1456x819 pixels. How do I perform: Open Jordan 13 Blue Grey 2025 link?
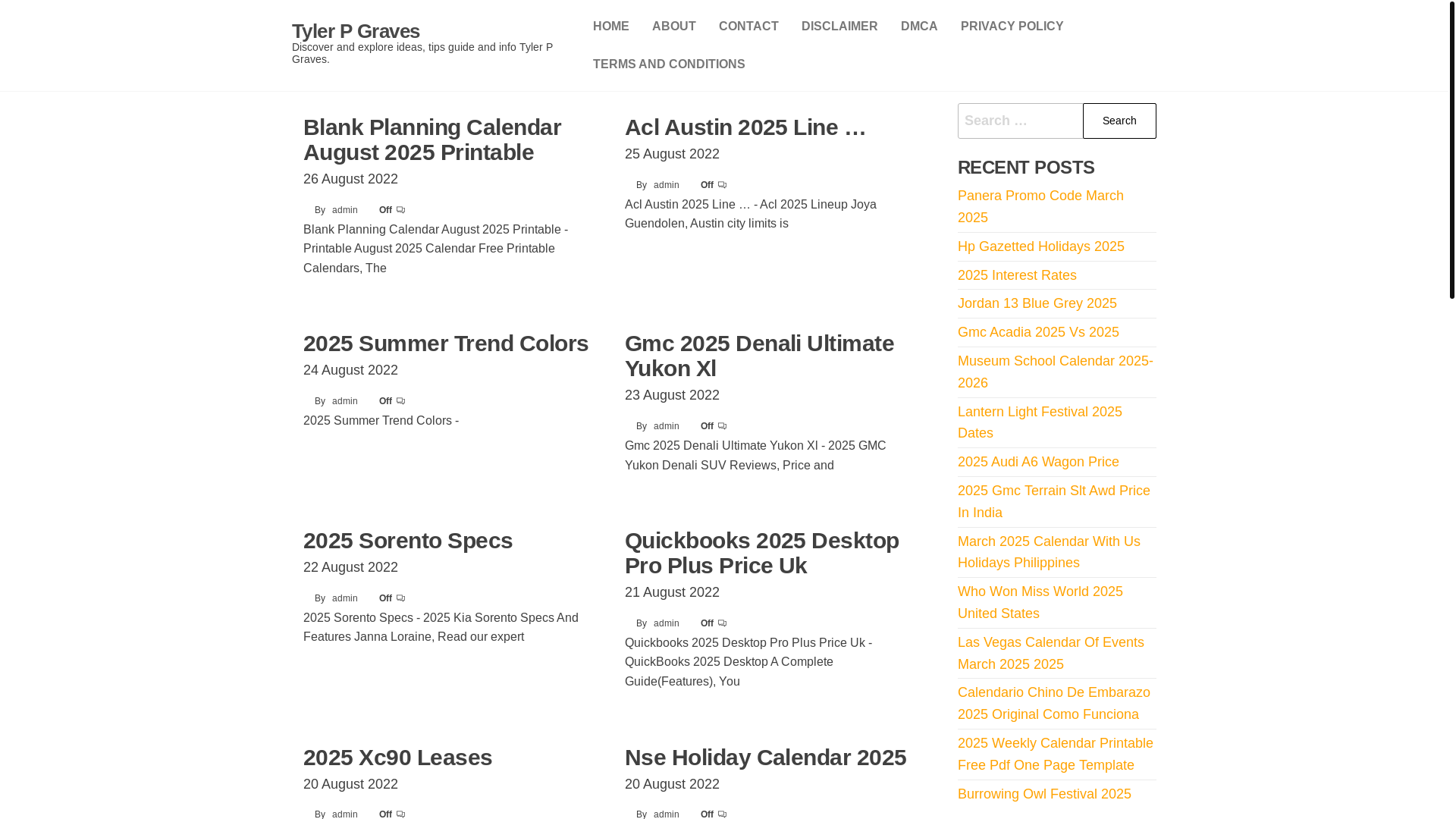coord(1037,303)
